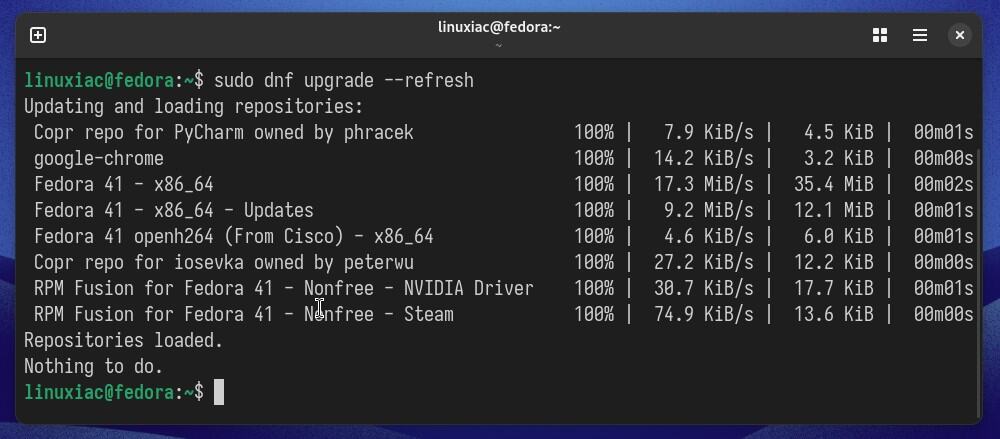
Task: Click the 'Nonfree - Steam' repository line
Action: [x=244, y=314]
